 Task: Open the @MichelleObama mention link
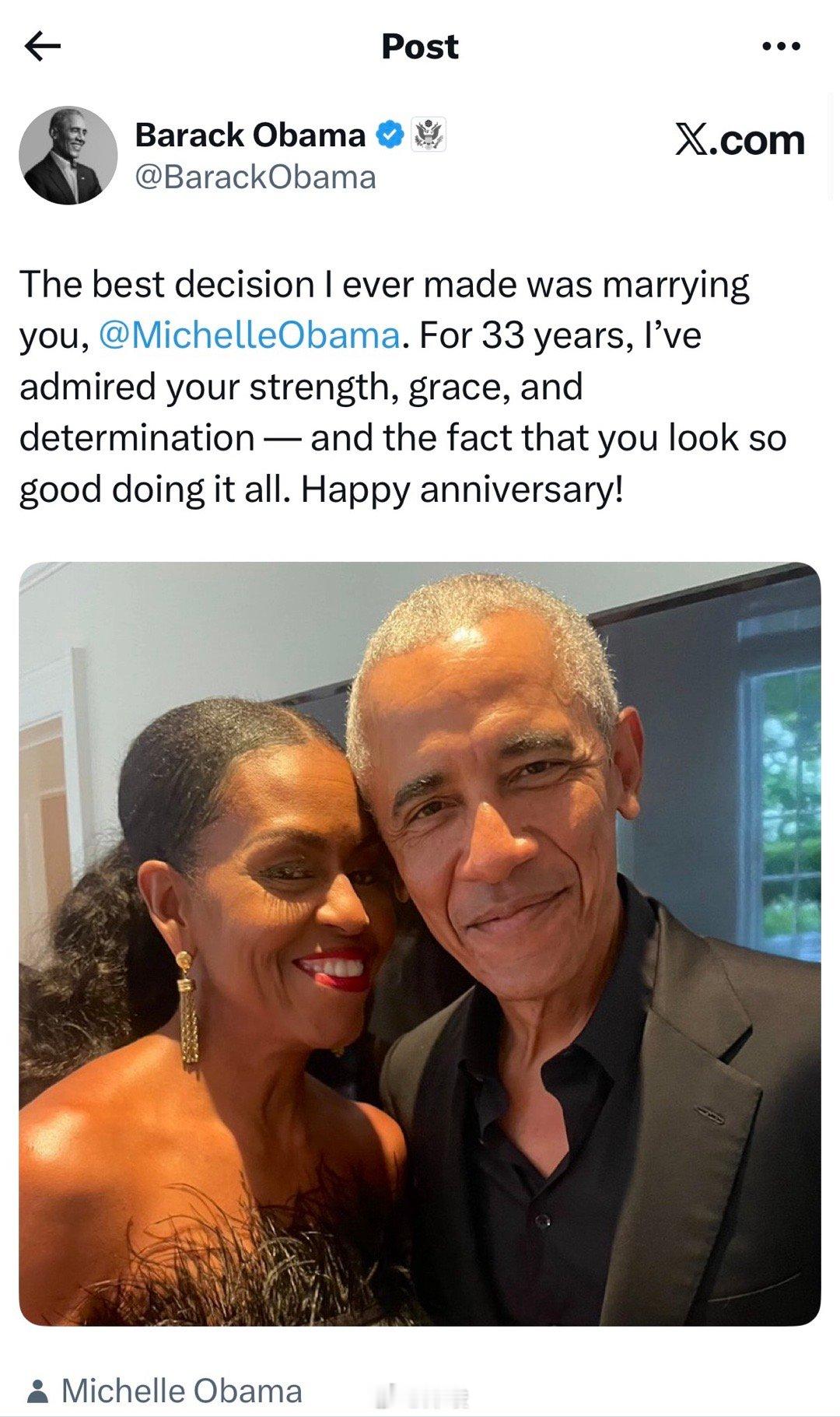coord(250,335)
